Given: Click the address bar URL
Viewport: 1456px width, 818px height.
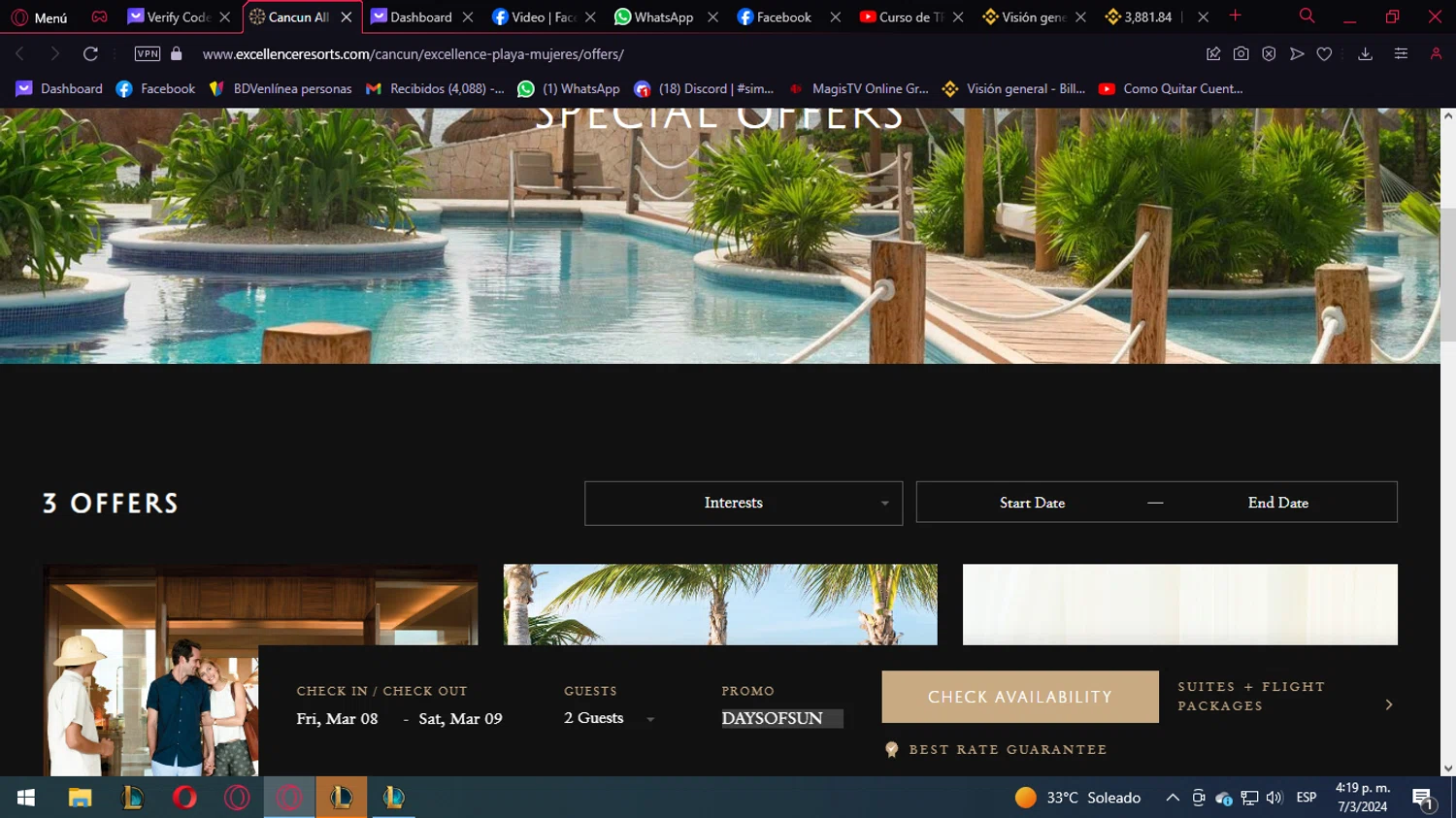Looking at the screenshot, I should (413, 54).
